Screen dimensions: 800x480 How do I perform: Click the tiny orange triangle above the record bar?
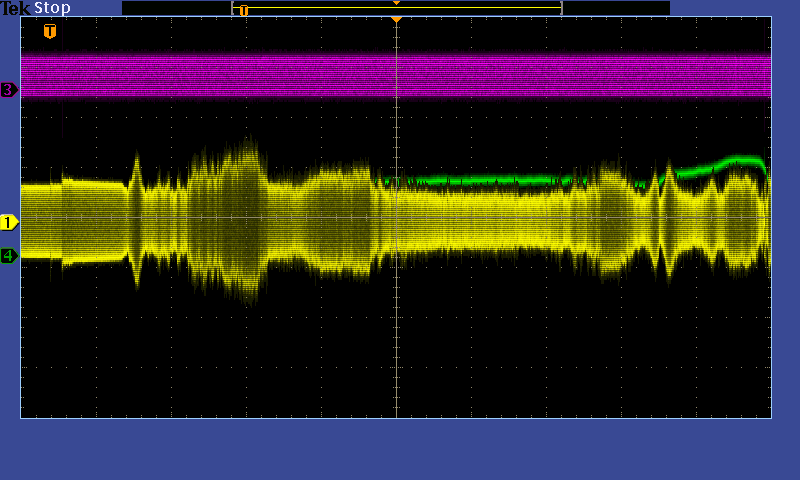[396, 3]
